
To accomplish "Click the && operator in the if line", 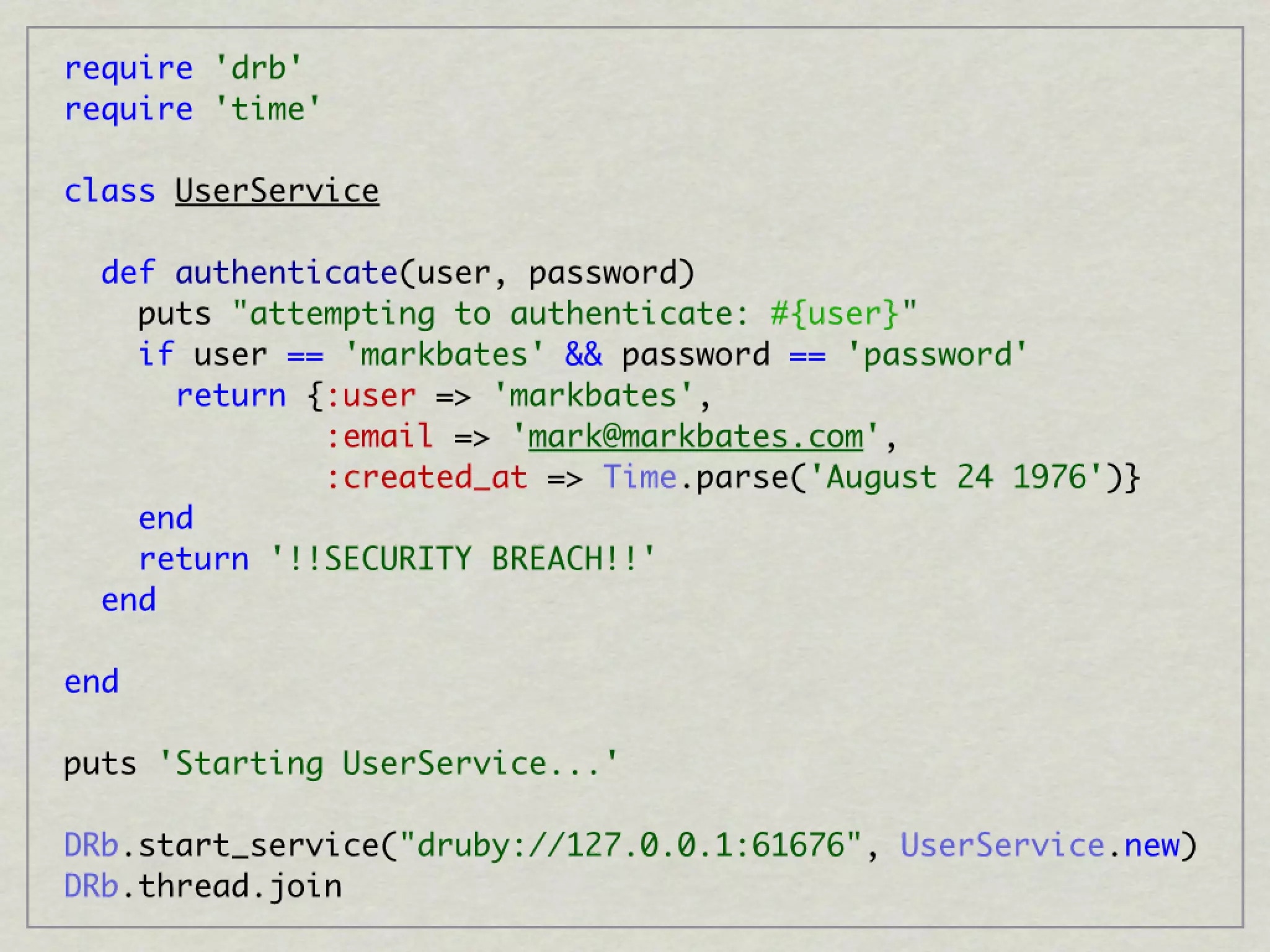I will coord(583,355).
